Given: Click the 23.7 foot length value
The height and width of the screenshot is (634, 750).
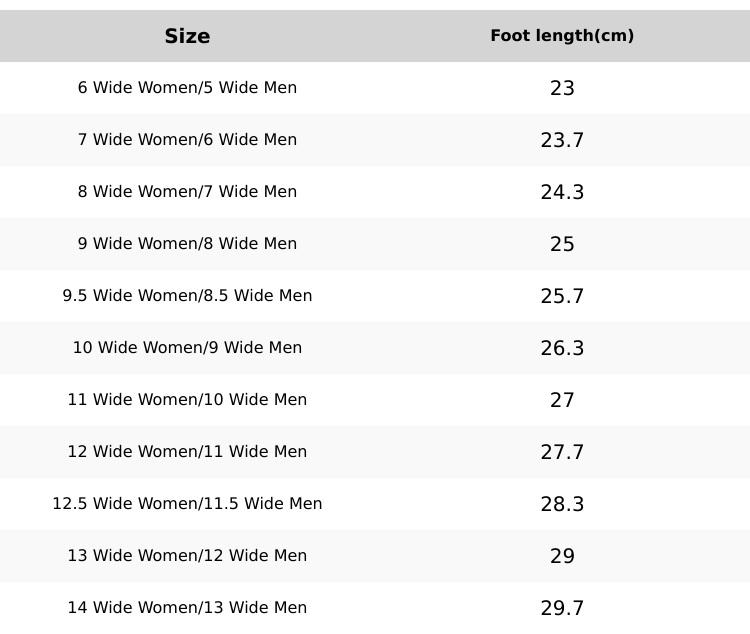Looking at the screenshot, I should [x=562, y=140].
